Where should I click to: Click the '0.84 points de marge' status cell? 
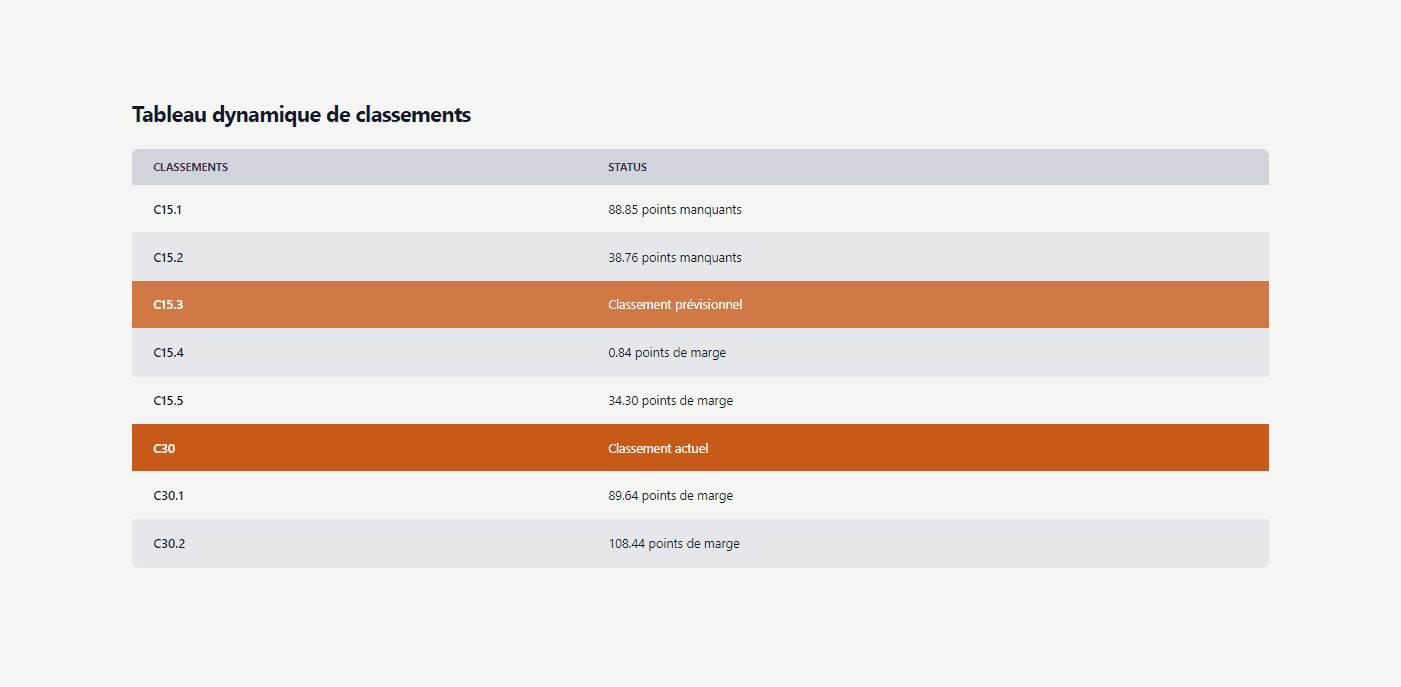click(667, 352)
